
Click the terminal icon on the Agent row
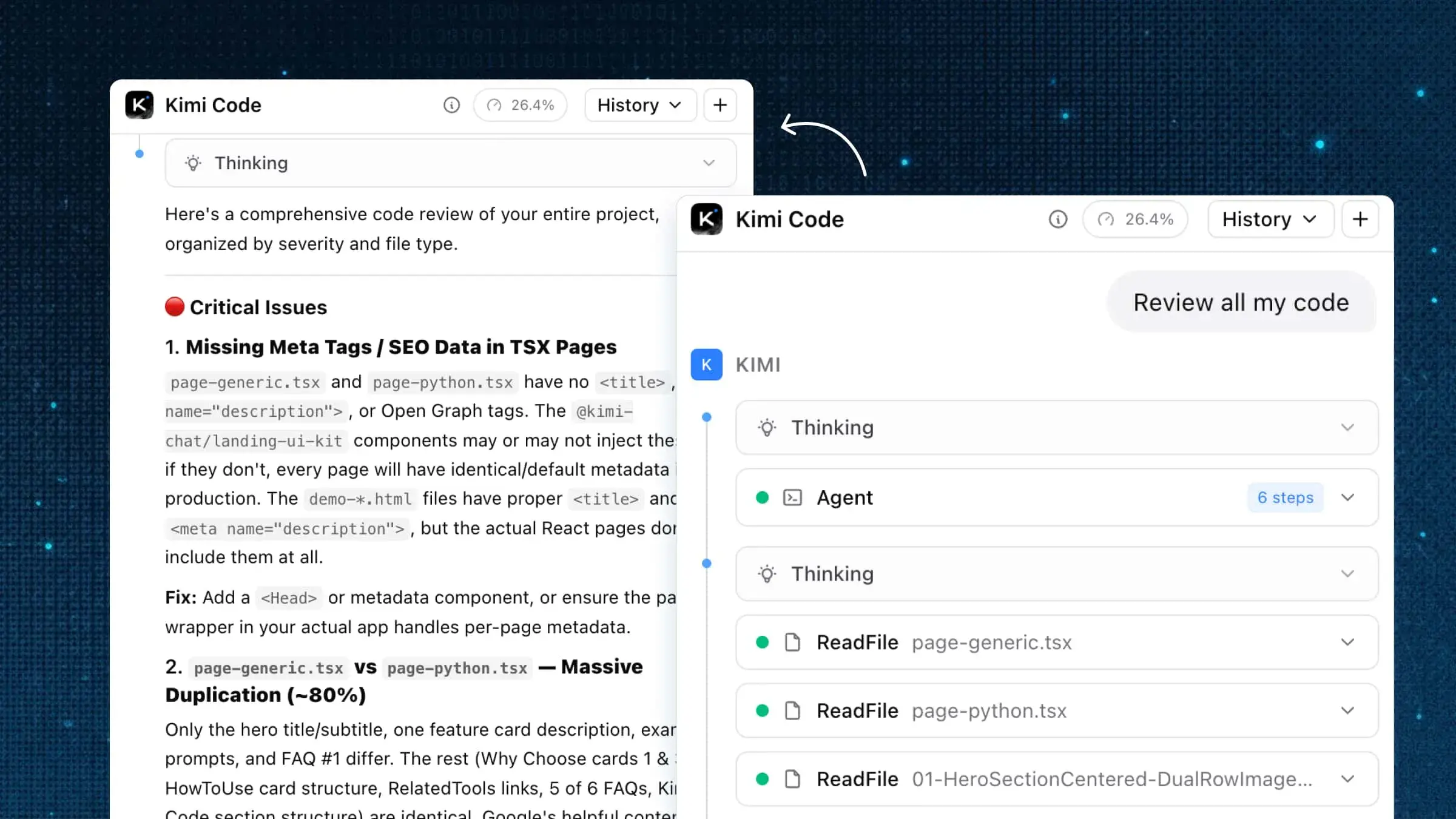[792, 497]
